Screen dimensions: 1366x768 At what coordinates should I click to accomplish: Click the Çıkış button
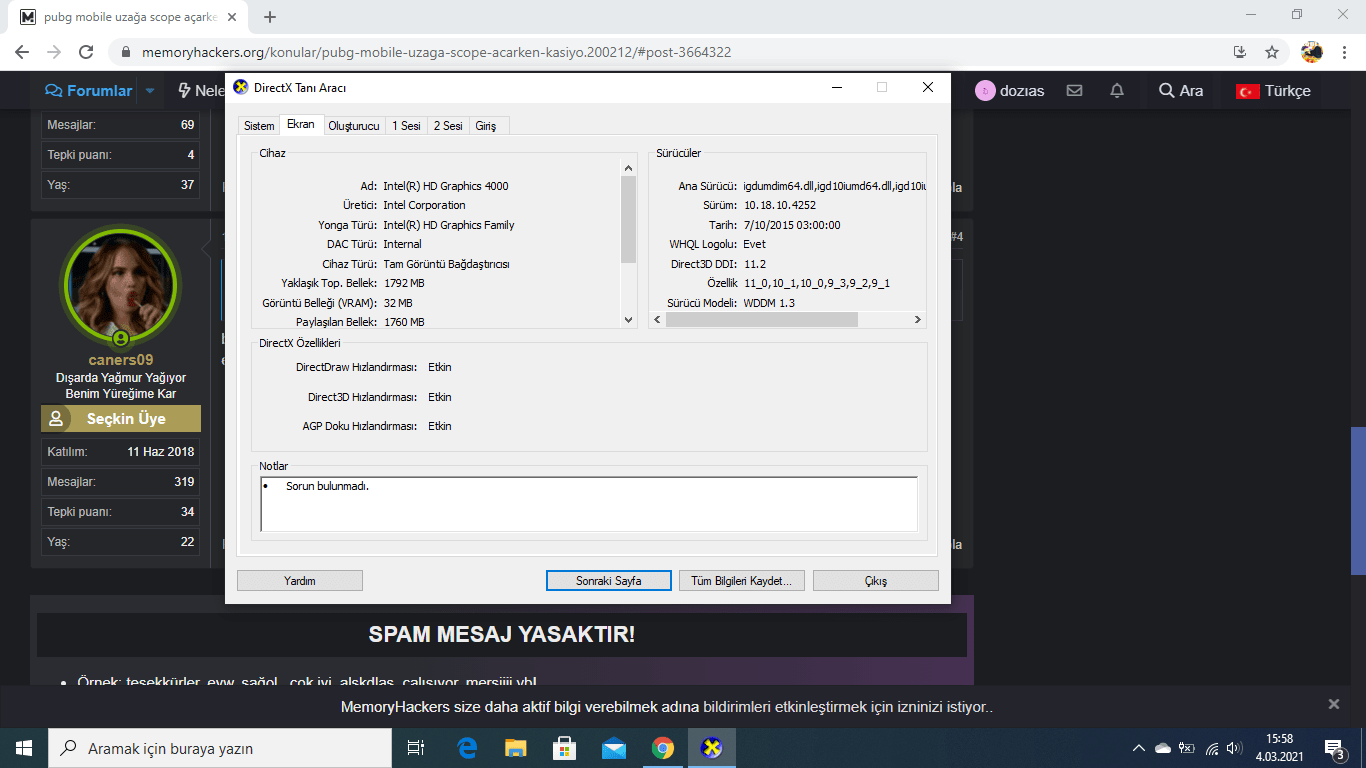[x=876, y=580]
